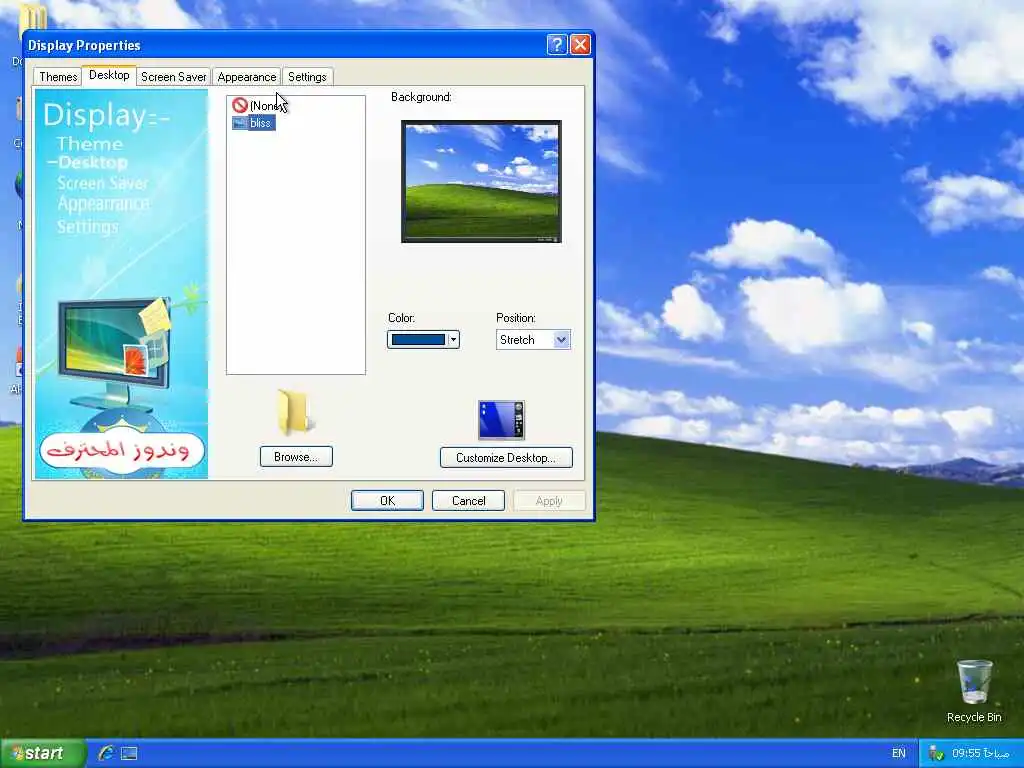Expand the Position Stretch dropdown
The width and height of the screenshot is (1024, 768).
pos(561,340)
